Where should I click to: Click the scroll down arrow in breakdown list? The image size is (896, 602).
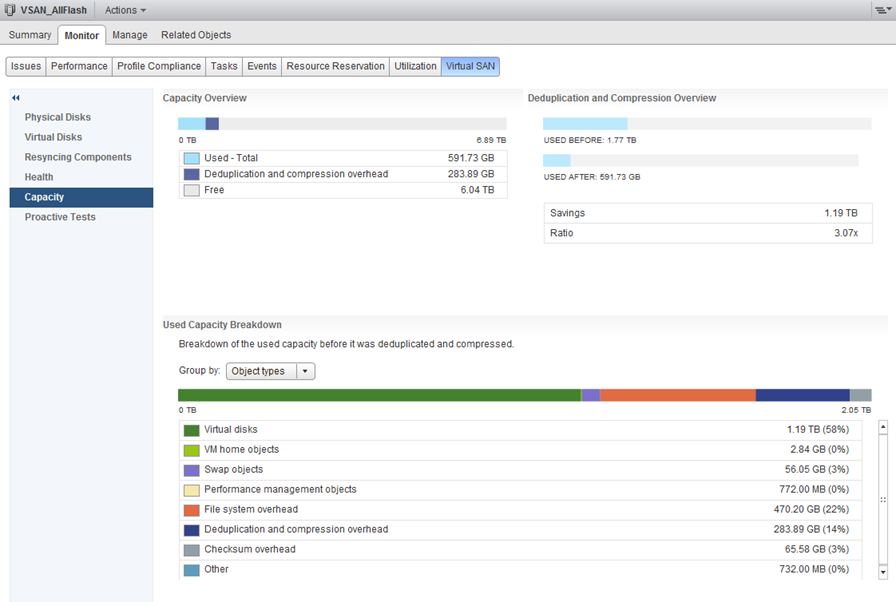(x=882, y=572)
